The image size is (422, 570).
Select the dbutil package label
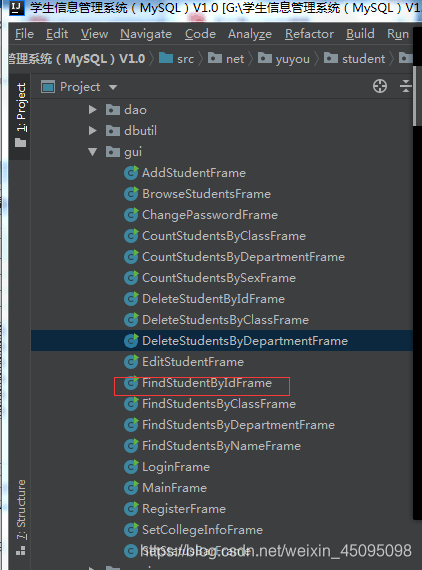click(x=141, y=131)
